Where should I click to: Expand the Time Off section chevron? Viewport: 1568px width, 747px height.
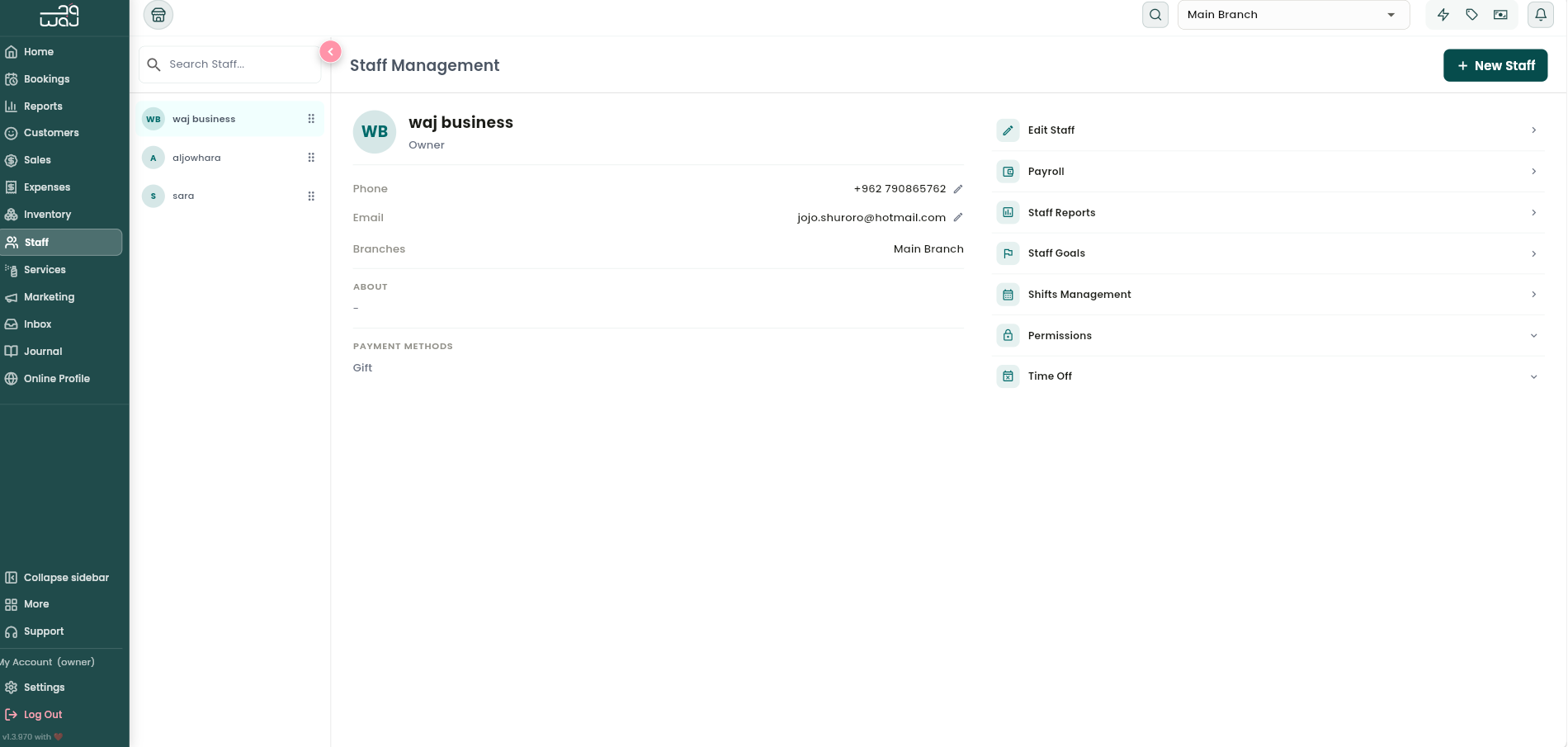pos(1534,376)
